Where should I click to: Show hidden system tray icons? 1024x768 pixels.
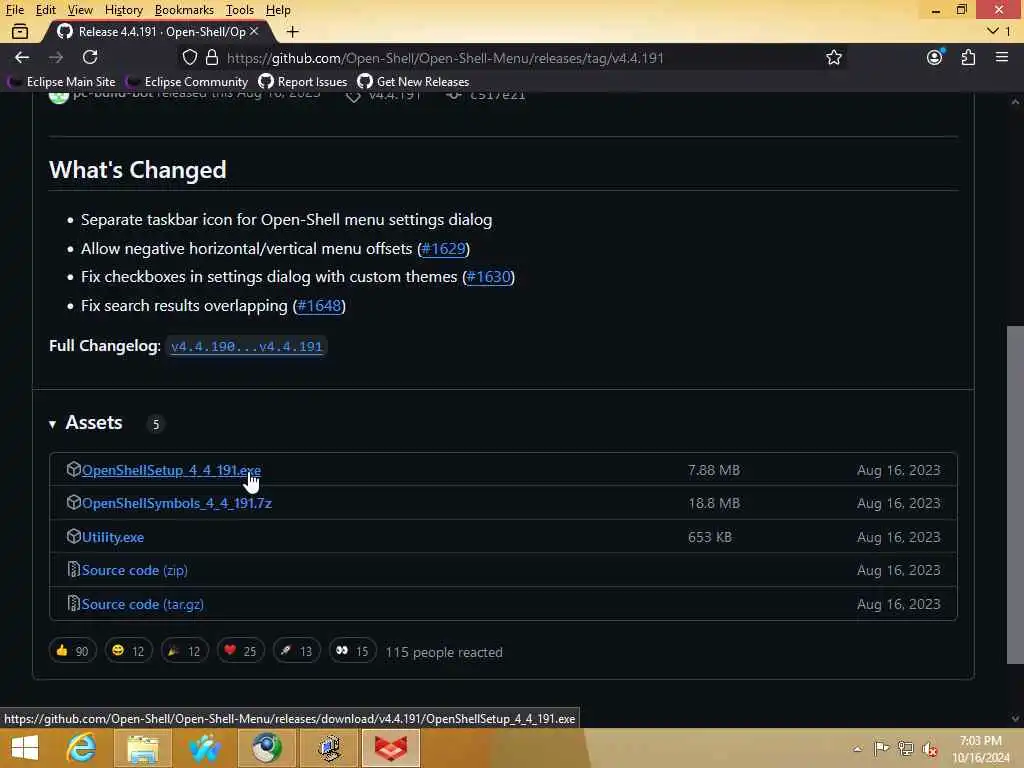click(857, 749)
